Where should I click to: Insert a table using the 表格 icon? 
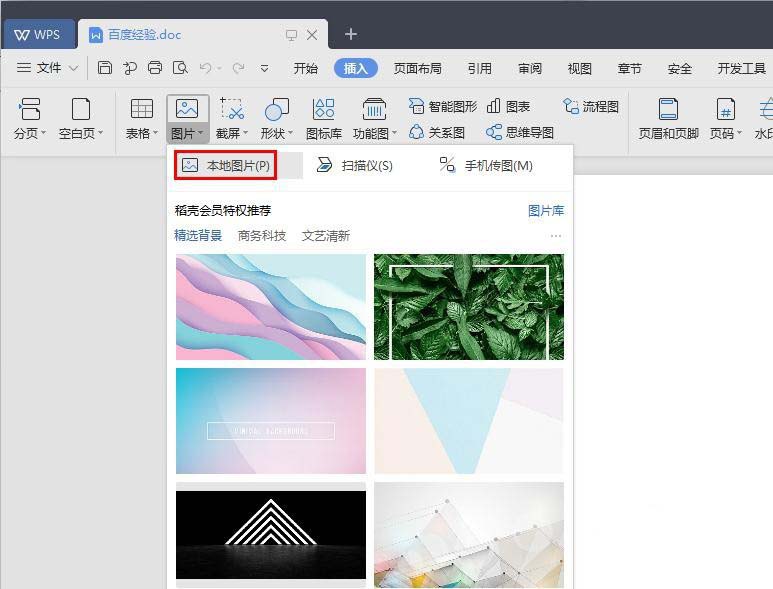tap(141, 109)
